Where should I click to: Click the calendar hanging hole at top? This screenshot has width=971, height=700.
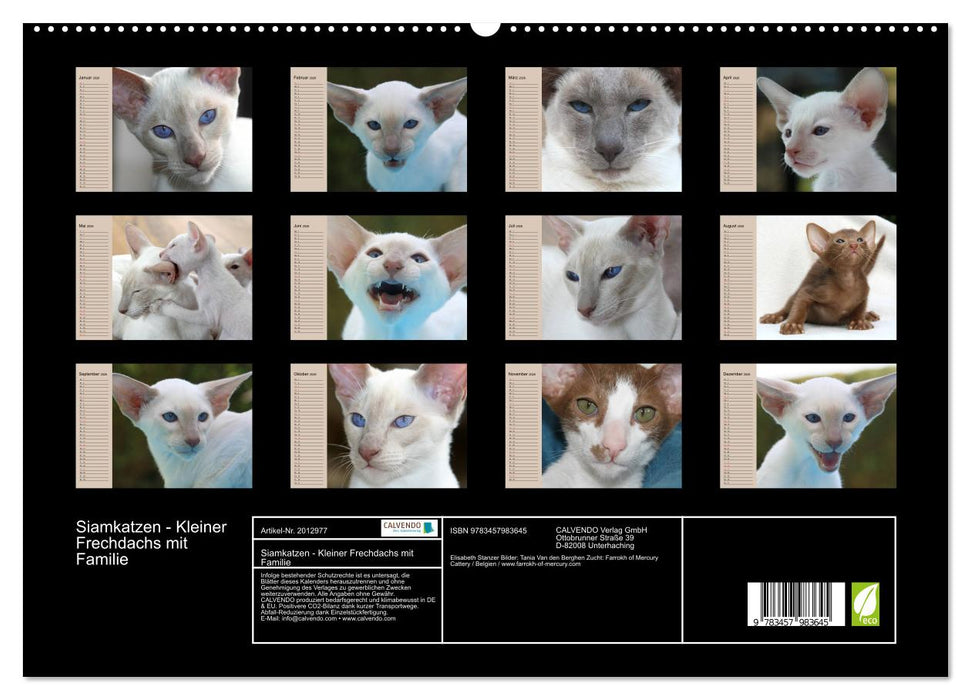pyautogui.click(x=485, y=27)
